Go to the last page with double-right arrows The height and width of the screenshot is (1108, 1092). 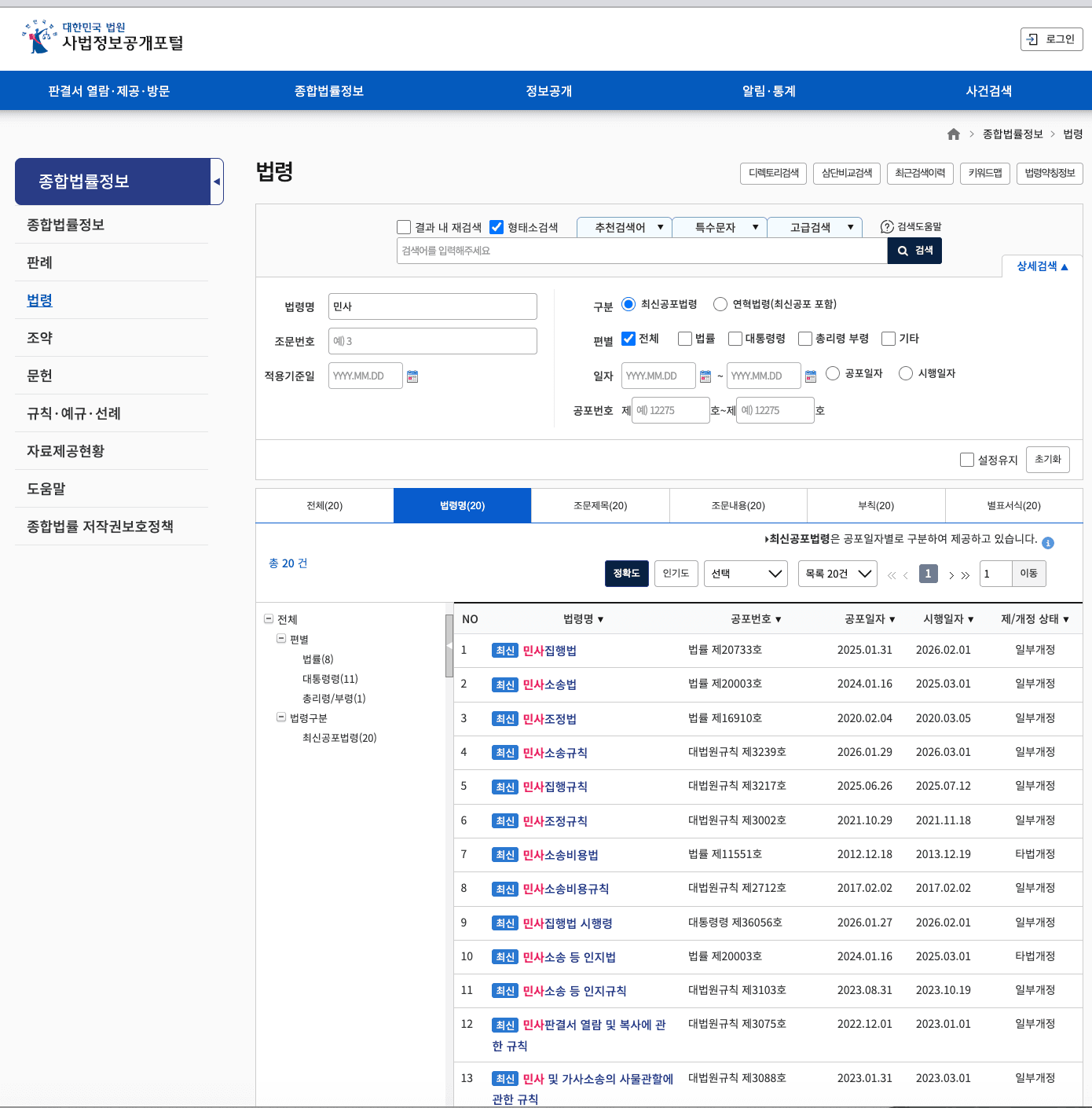pyautogui.click(x=966, y=575)
